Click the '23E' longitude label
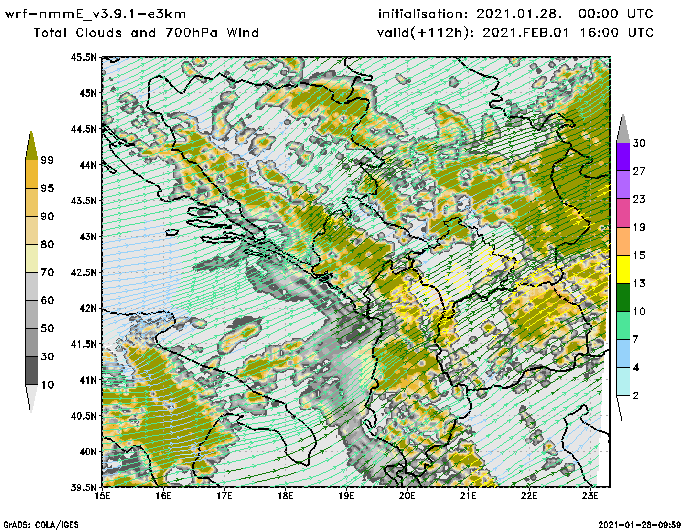 point(590,496)
